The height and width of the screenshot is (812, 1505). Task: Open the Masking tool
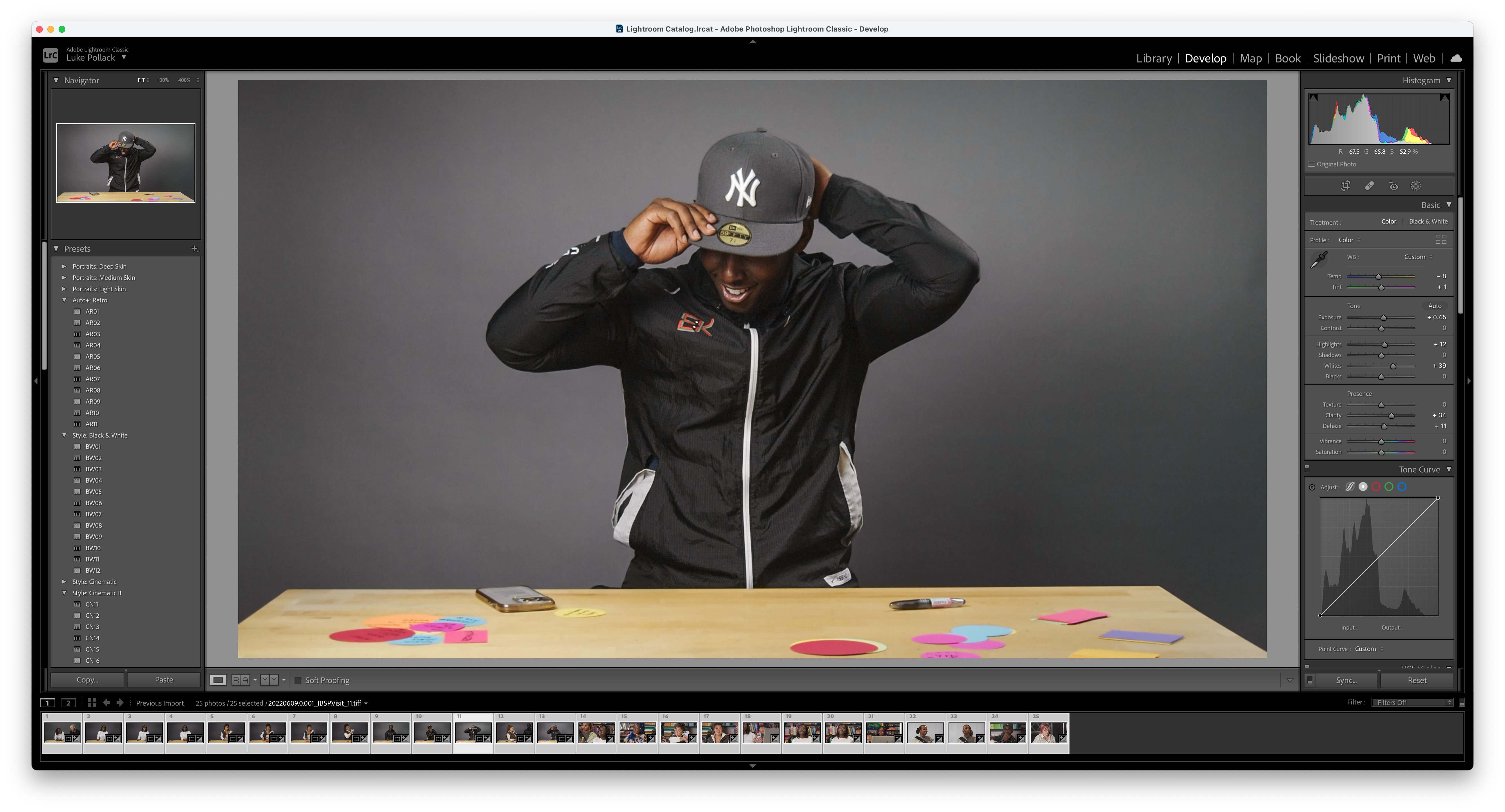tap(1416, 186)
